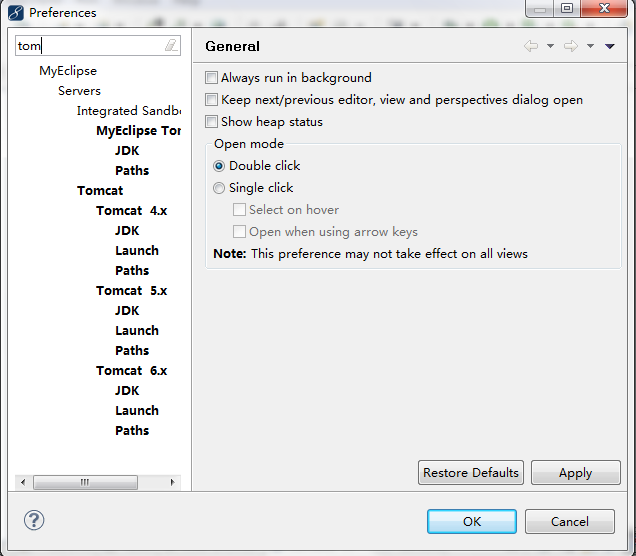
Task: Select the Single click open mode
Action: click(x=219, y=188)
